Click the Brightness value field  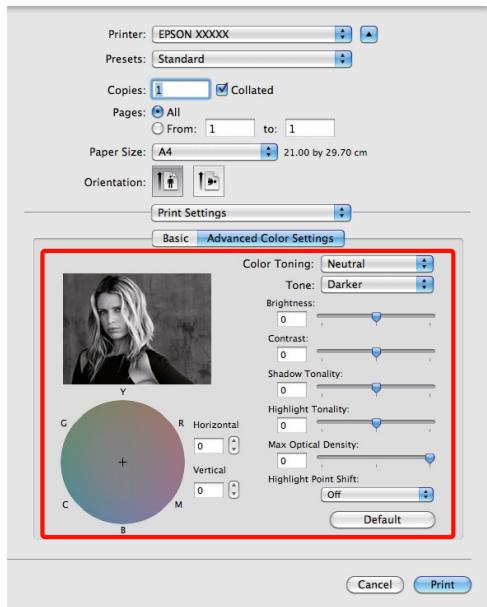(x=292, y=320)
